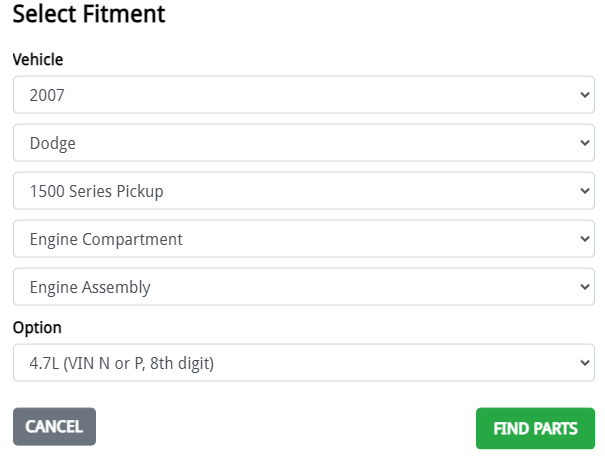Click the Vehicle field label
The height and width of the screenshot is (462, 605).
38,60
